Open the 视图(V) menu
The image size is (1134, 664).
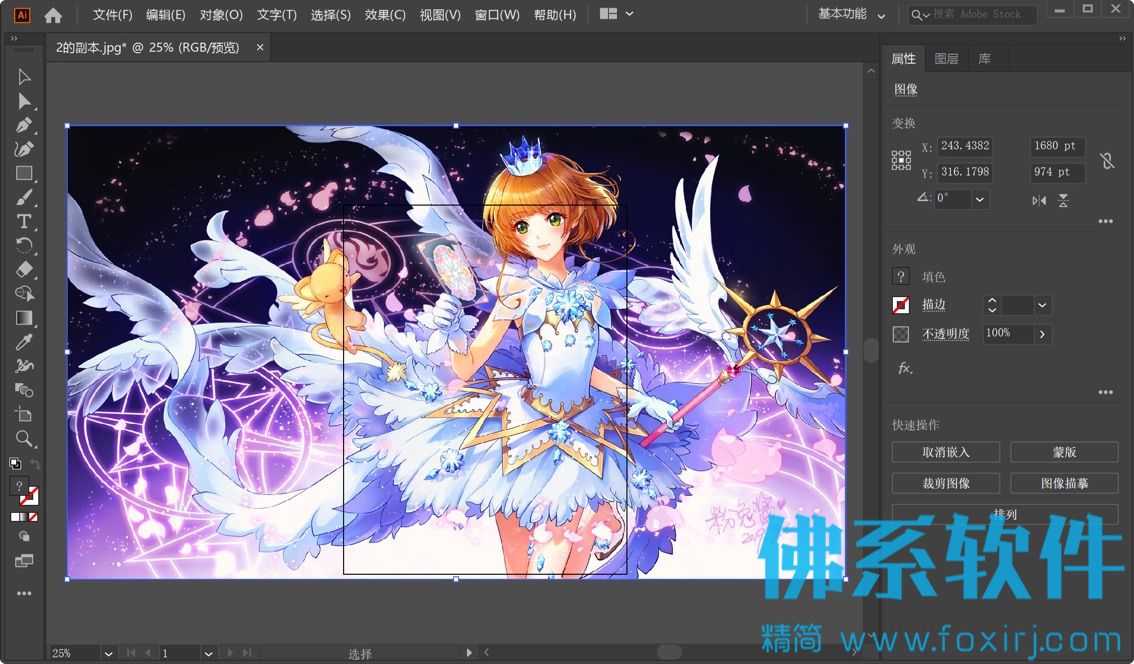point(440,14)
